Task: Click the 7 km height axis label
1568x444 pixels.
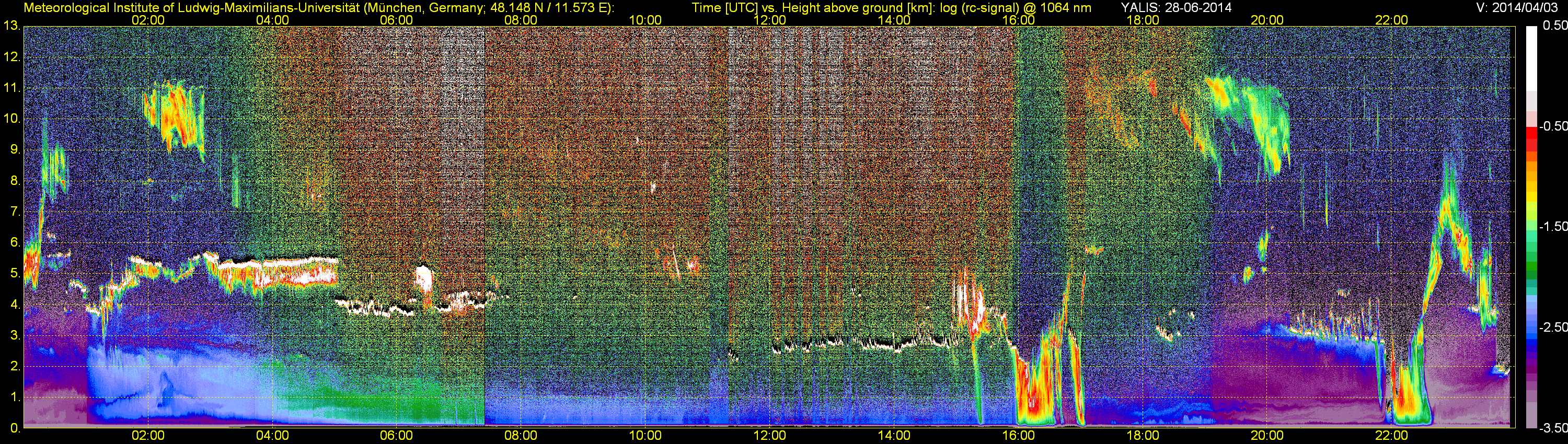Action: (15, 212)
